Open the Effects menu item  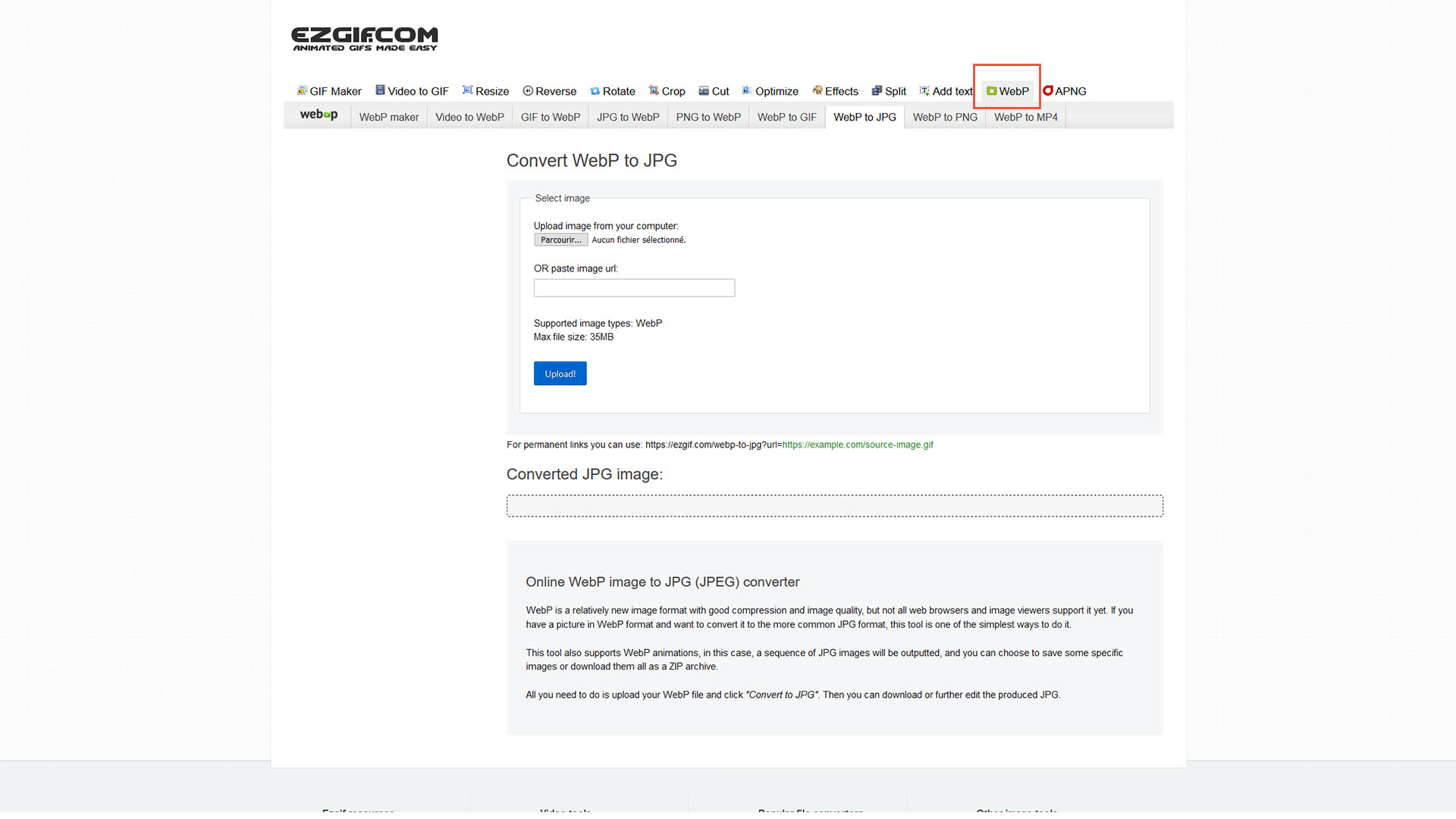(836, 91)
